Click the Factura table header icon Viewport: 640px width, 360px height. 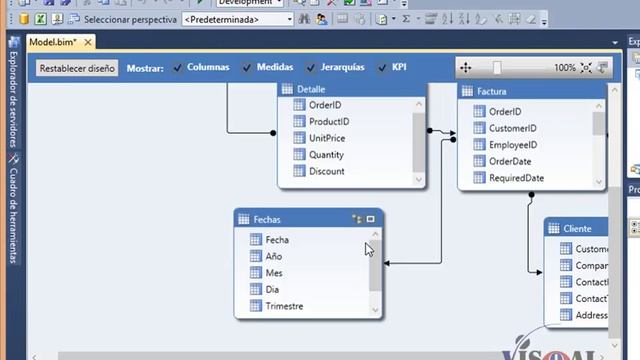pos(467,91)
